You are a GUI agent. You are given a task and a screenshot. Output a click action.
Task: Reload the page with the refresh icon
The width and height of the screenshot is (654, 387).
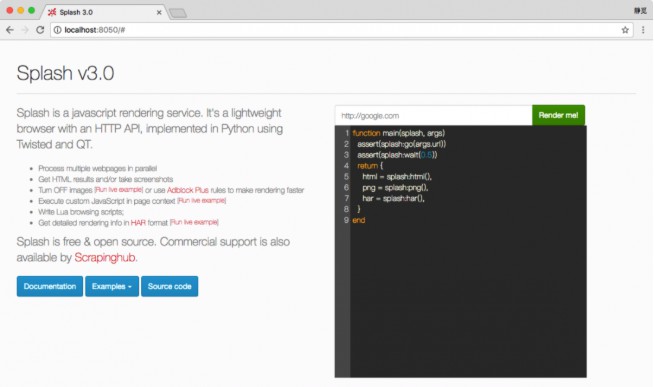[x=40, y=30]
